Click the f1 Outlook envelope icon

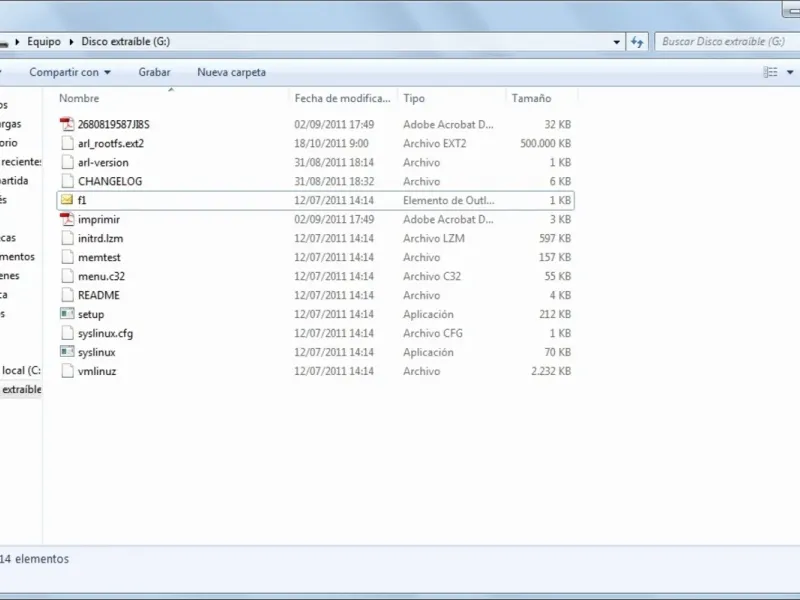point(67,200)
